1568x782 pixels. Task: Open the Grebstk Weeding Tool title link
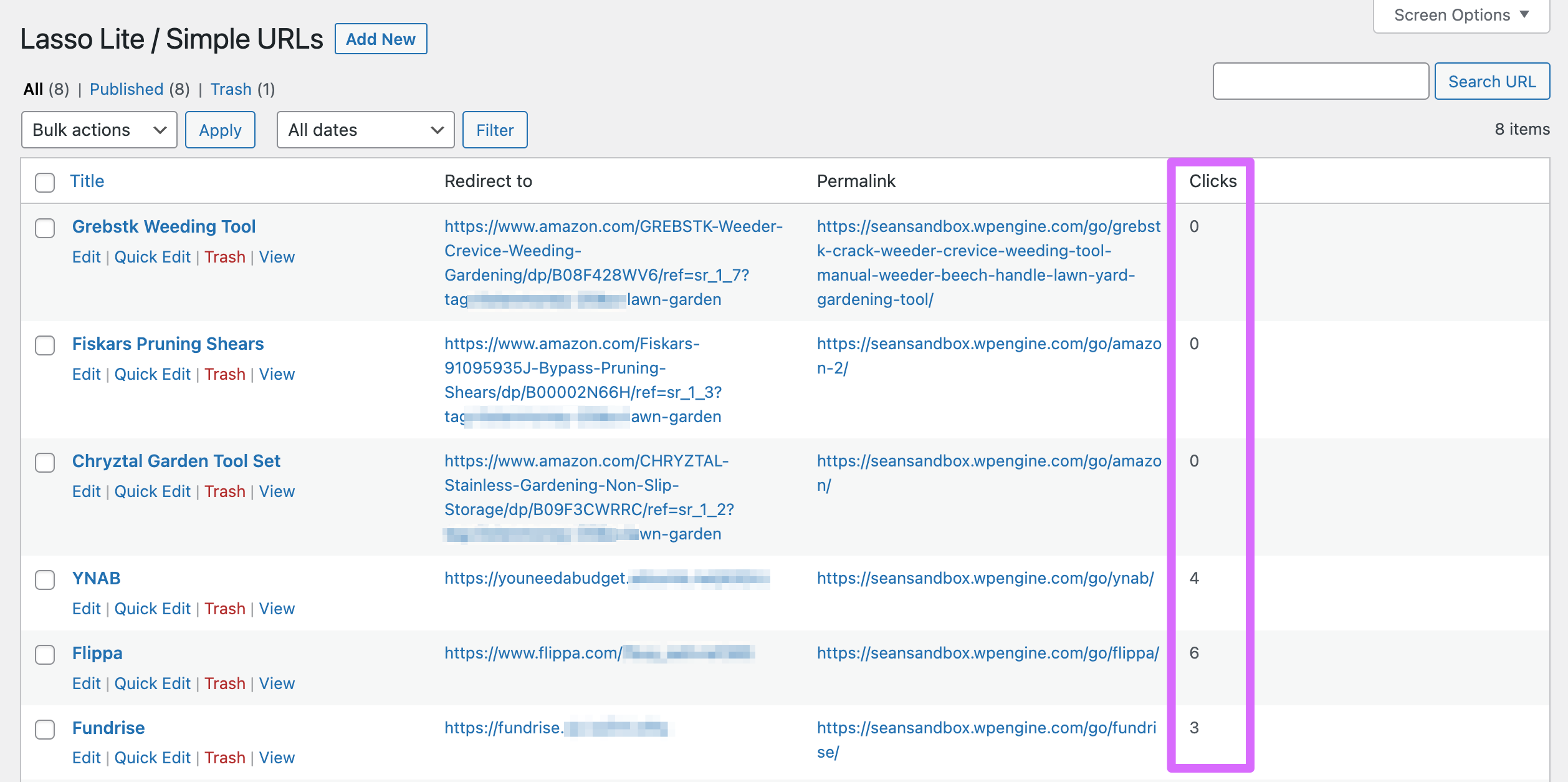[164, 226]
